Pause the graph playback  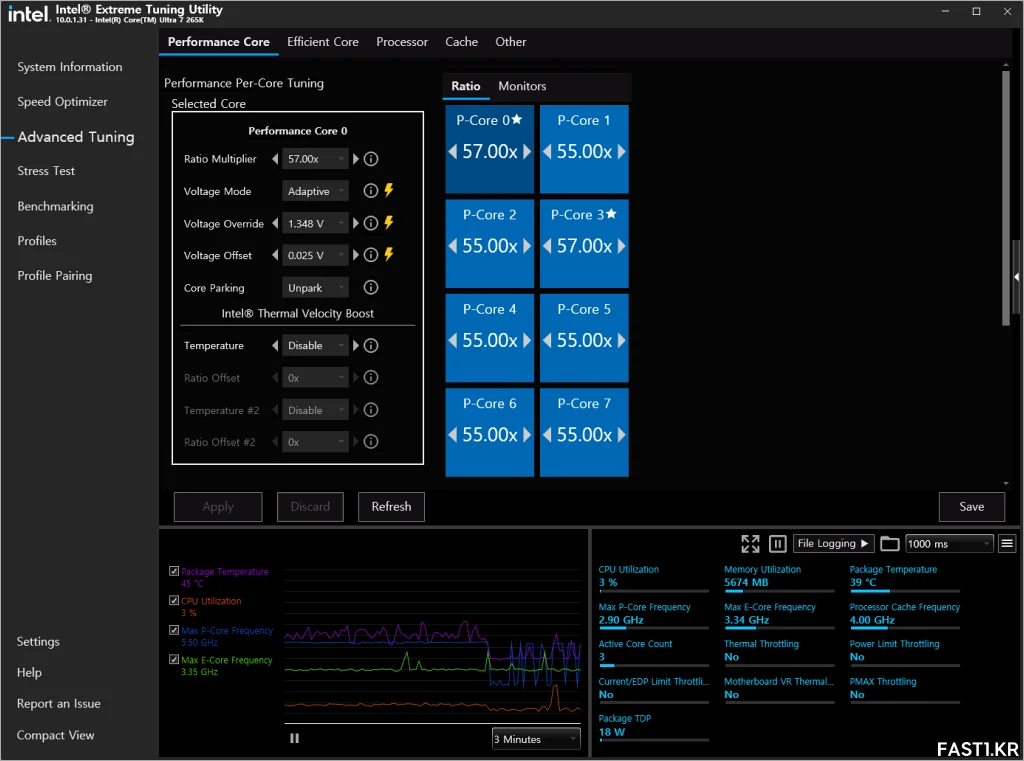tap(295, 738)
